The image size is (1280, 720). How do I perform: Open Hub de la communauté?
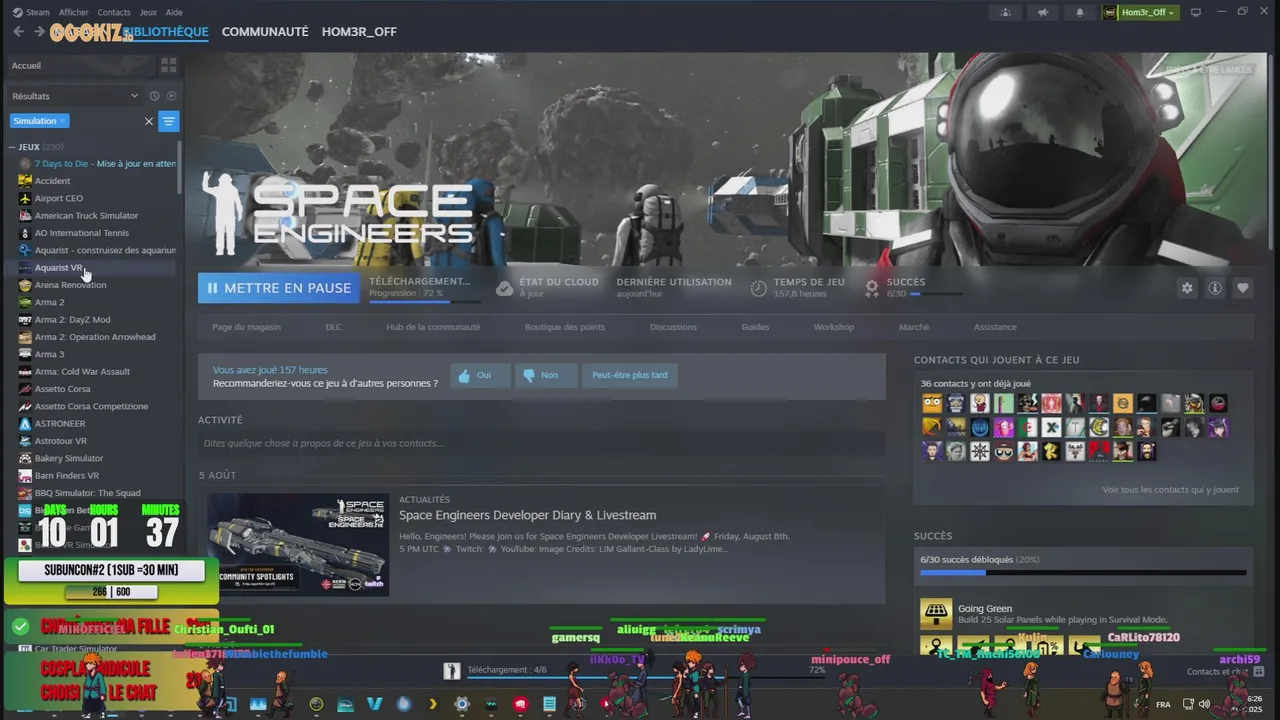pos(433,327)
